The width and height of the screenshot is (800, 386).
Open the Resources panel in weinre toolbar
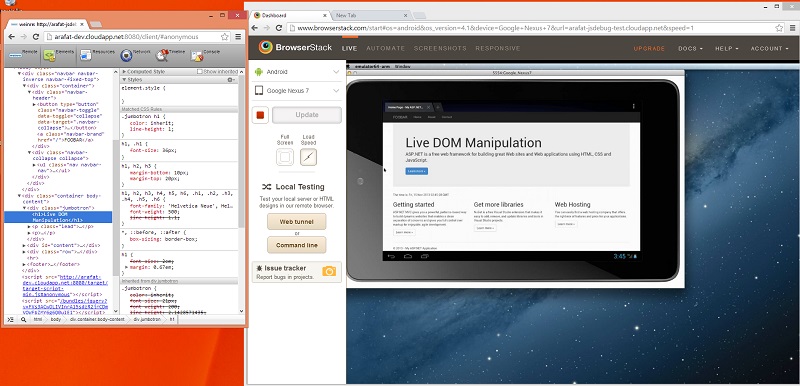point(97,54)
